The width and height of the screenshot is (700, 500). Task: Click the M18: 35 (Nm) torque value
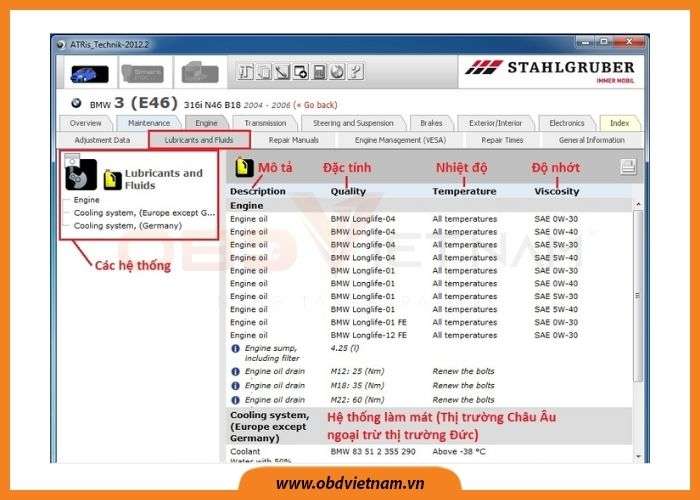(357, 386)
